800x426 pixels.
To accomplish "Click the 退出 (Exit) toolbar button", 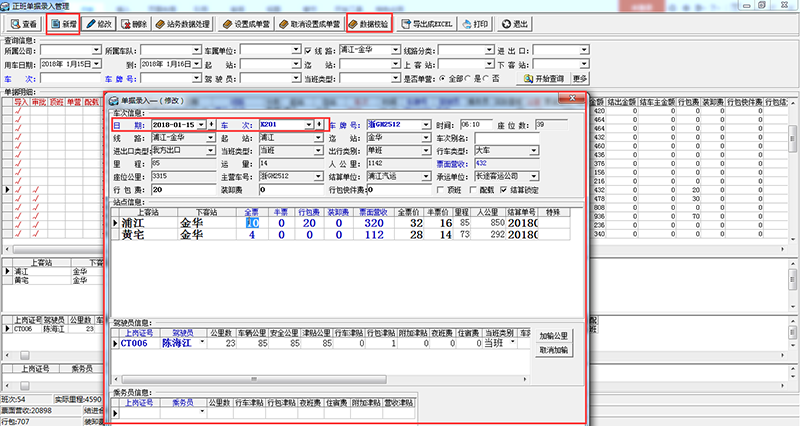I will pyautogui.click(x=514, y=24).
